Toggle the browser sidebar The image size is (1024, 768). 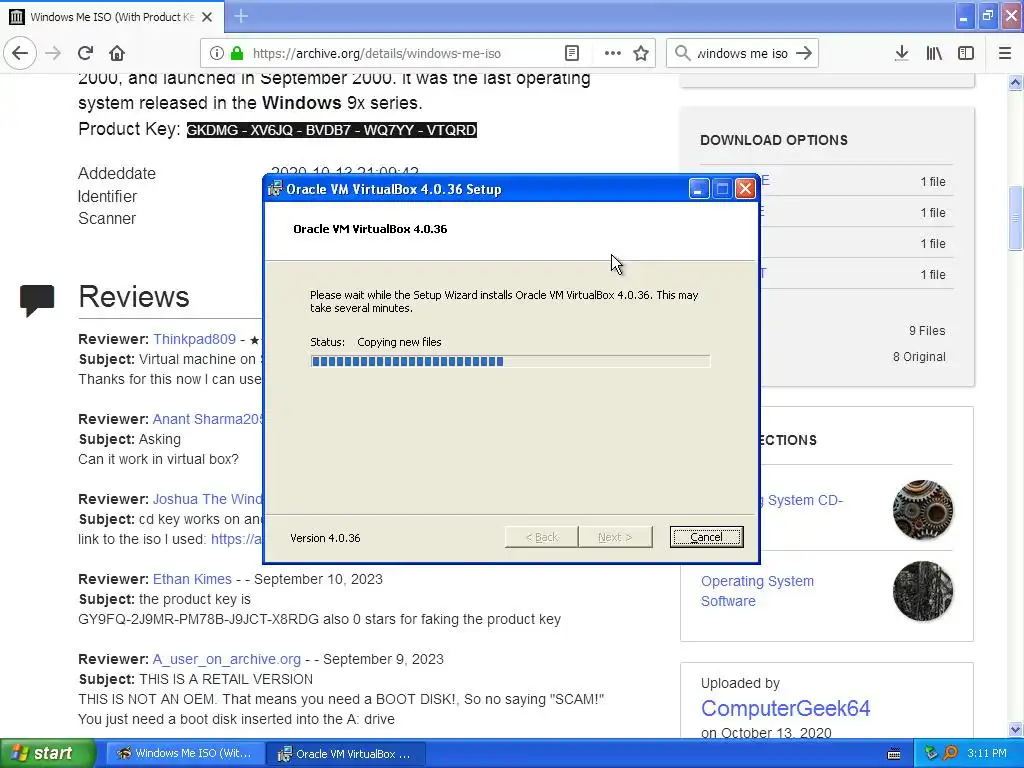[x=966, y=54]
